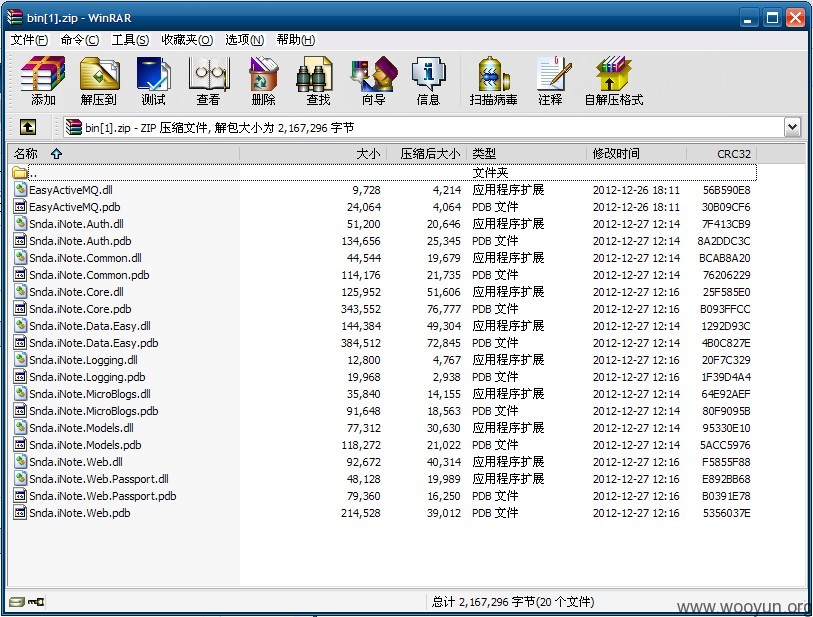Select Snda.iNote.Data.Easy.pdb file name
This screenshot has height=617, width=813.
94,343
